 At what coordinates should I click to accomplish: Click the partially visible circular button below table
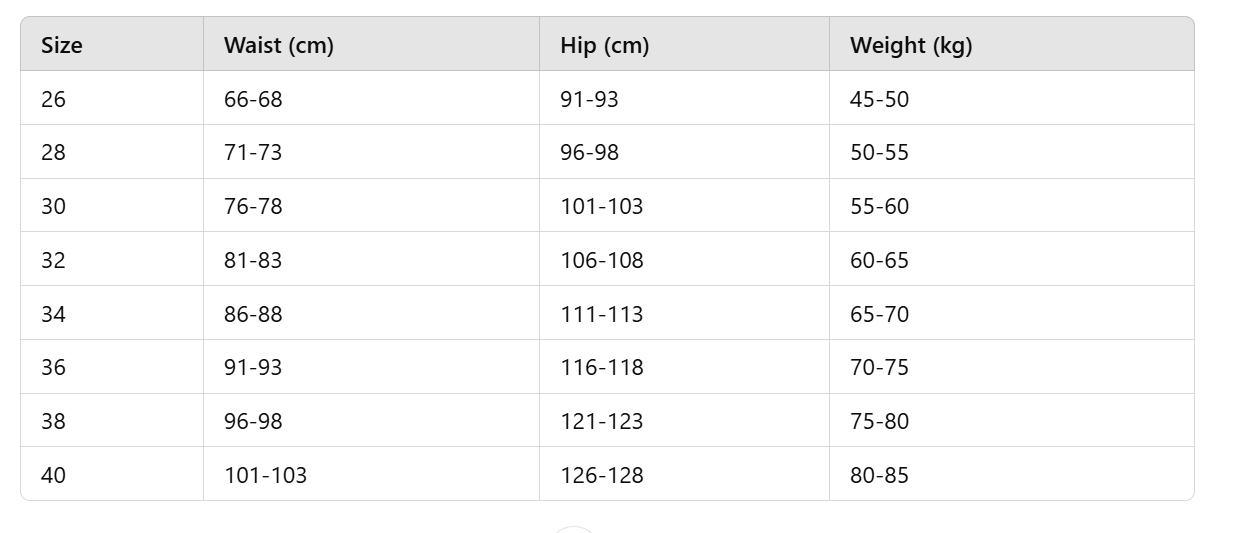pyautogui.click(x=574, y=529)
